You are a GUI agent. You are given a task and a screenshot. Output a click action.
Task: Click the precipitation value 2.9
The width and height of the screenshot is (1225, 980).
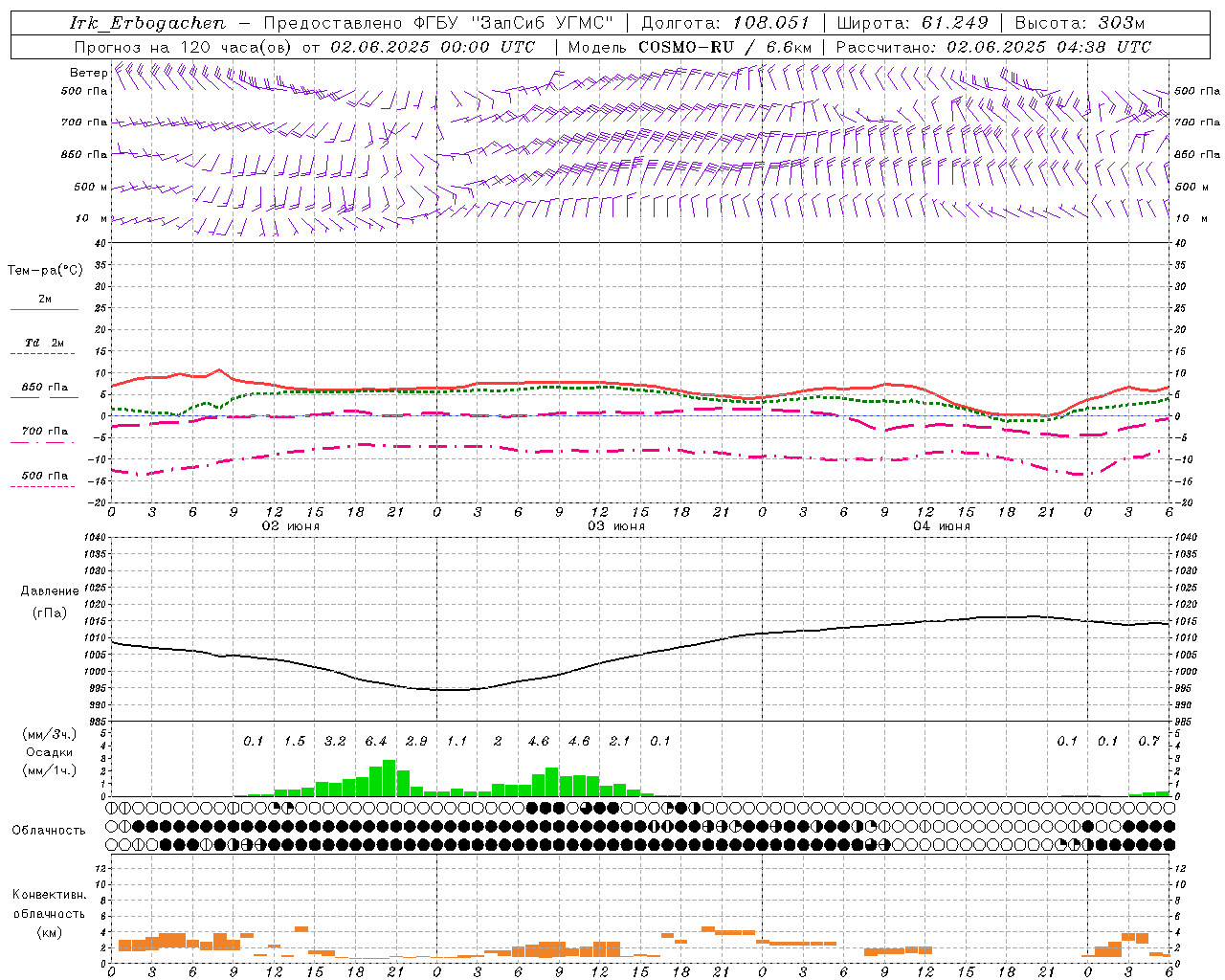[x=416, y=742]
